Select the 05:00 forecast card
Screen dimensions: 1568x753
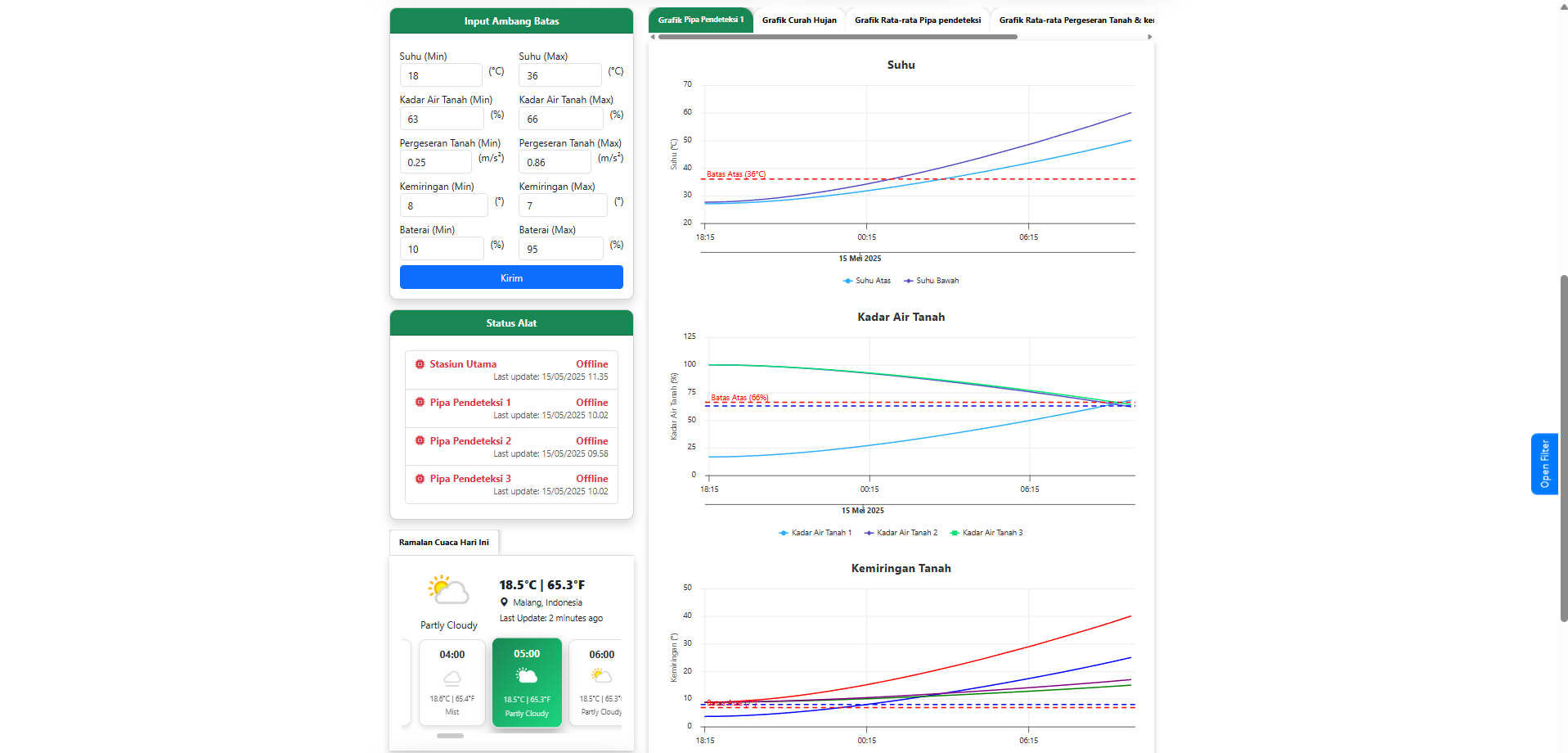coord(527,682)
